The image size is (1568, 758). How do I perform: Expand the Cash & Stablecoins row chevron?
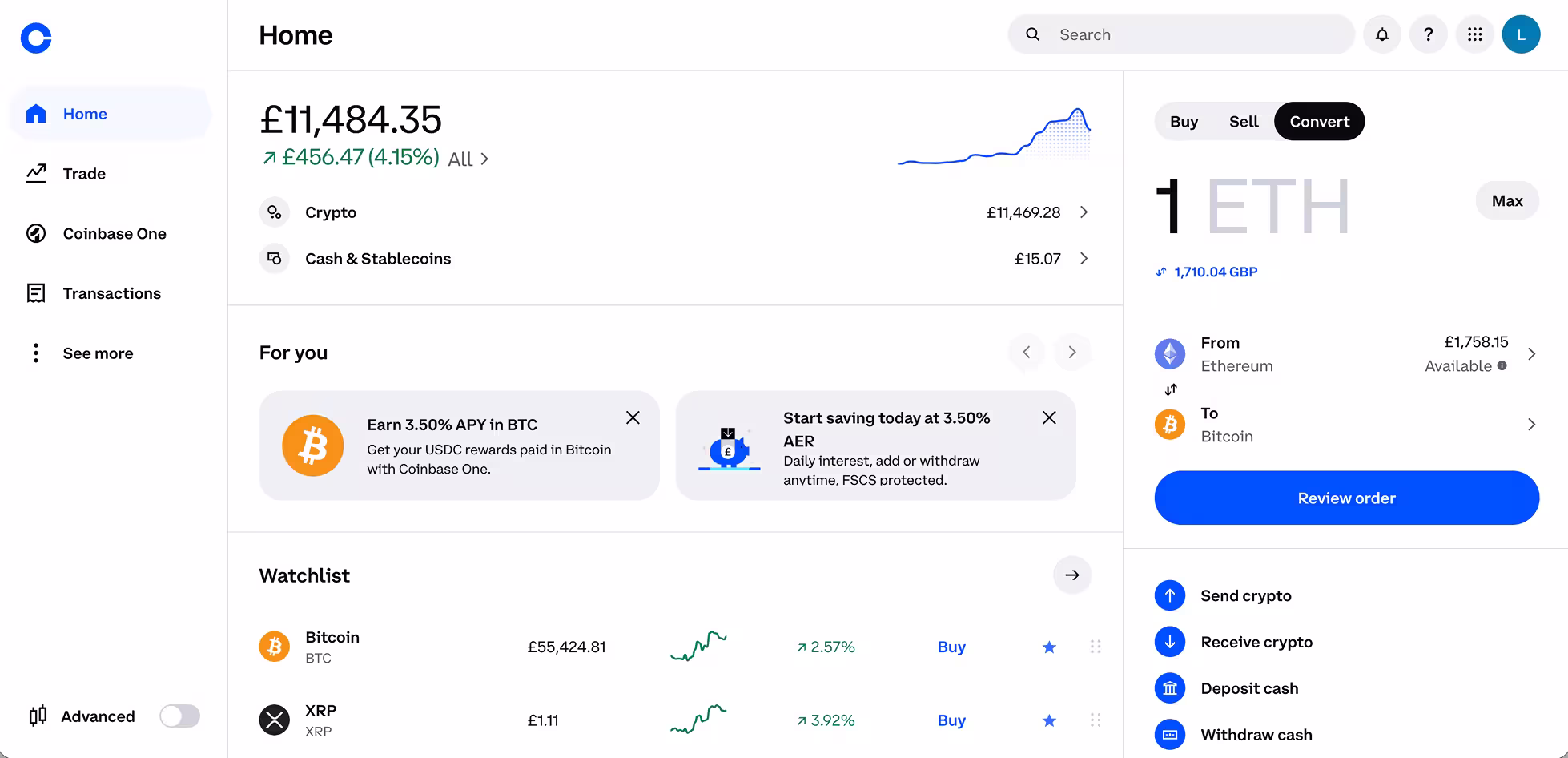(1084, 259)
